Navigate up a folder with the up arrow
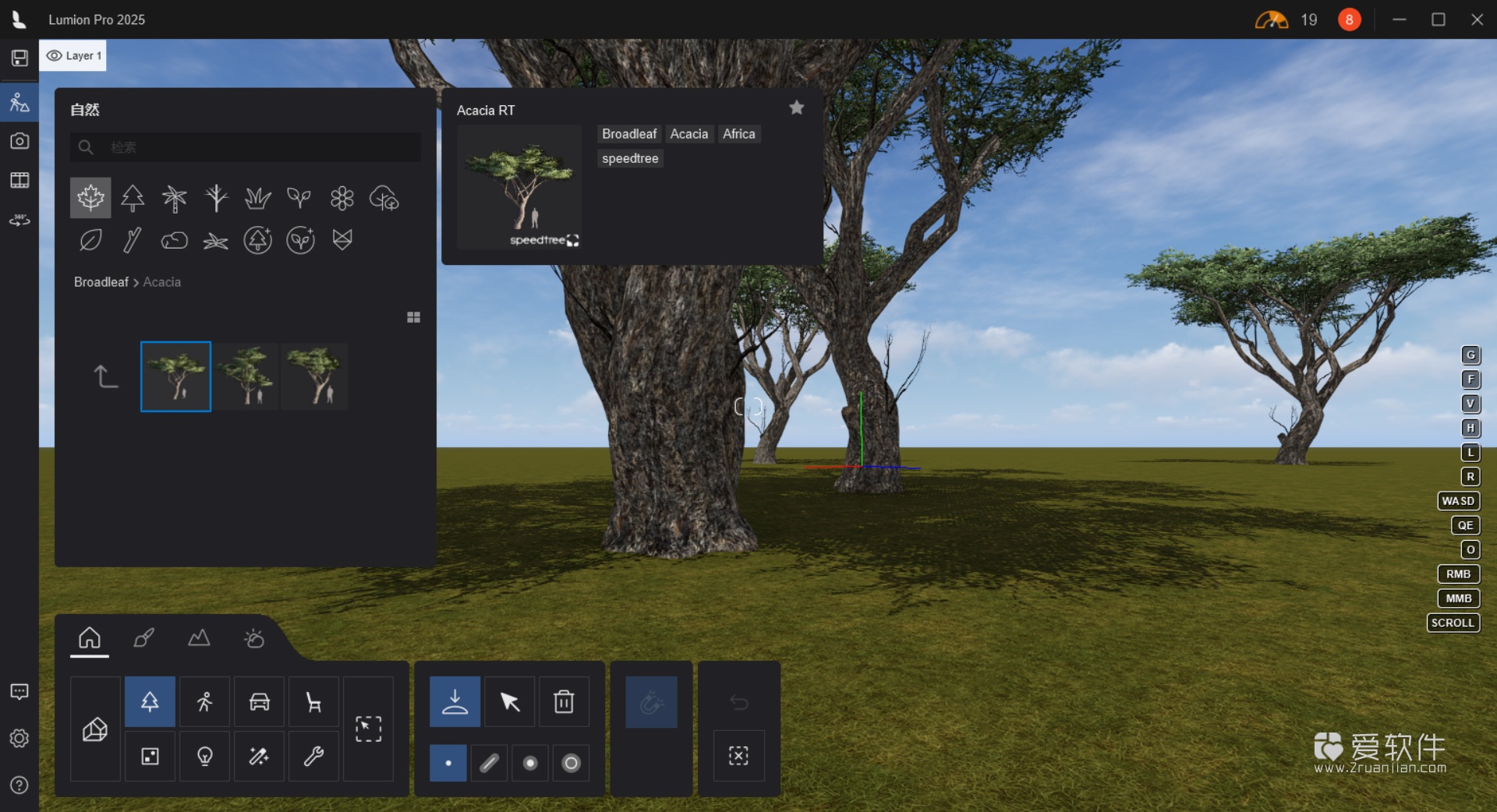This screenshot has height=812, width=1497. pos(106,376)
